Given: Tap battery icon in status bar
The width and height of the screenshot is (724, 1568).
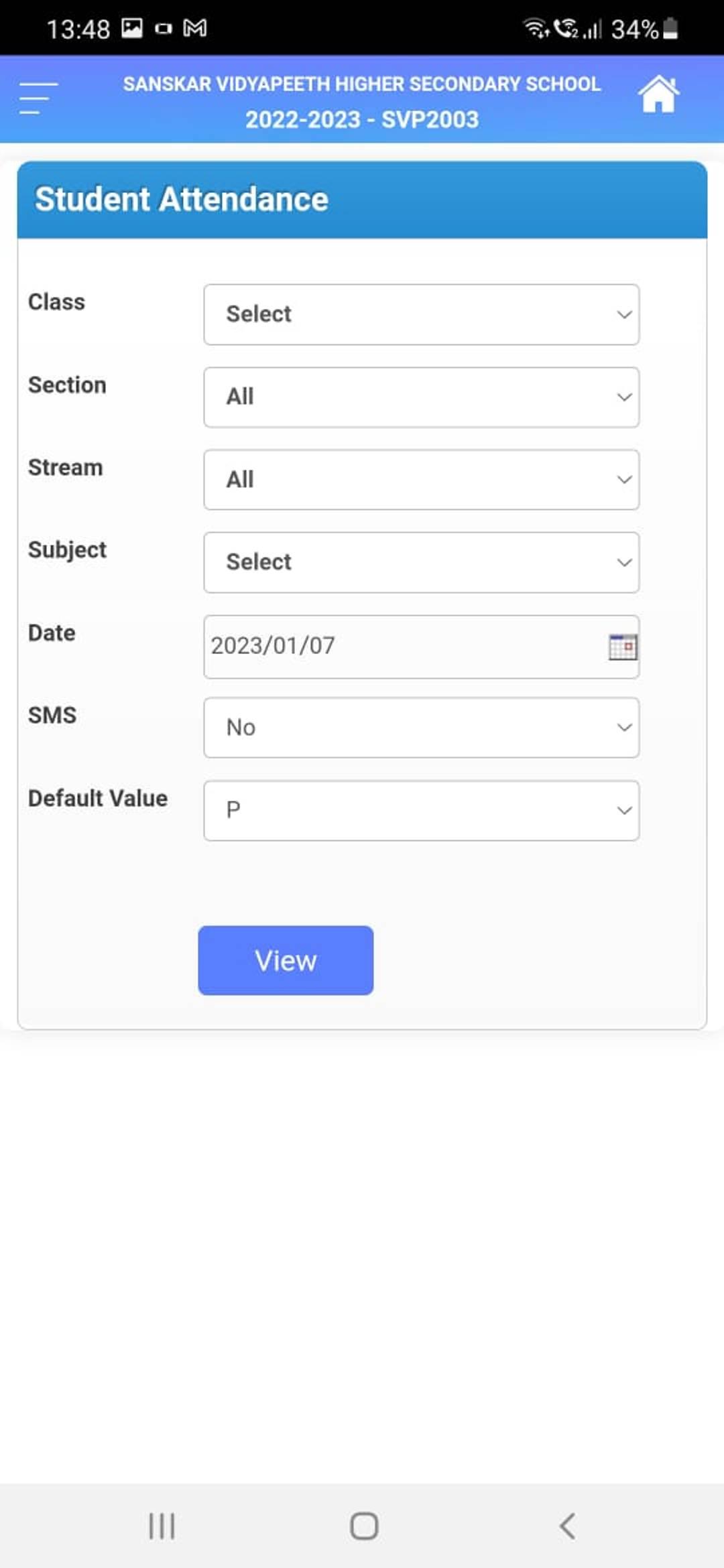Looking at the screenshot, I should tap(670, 28).
